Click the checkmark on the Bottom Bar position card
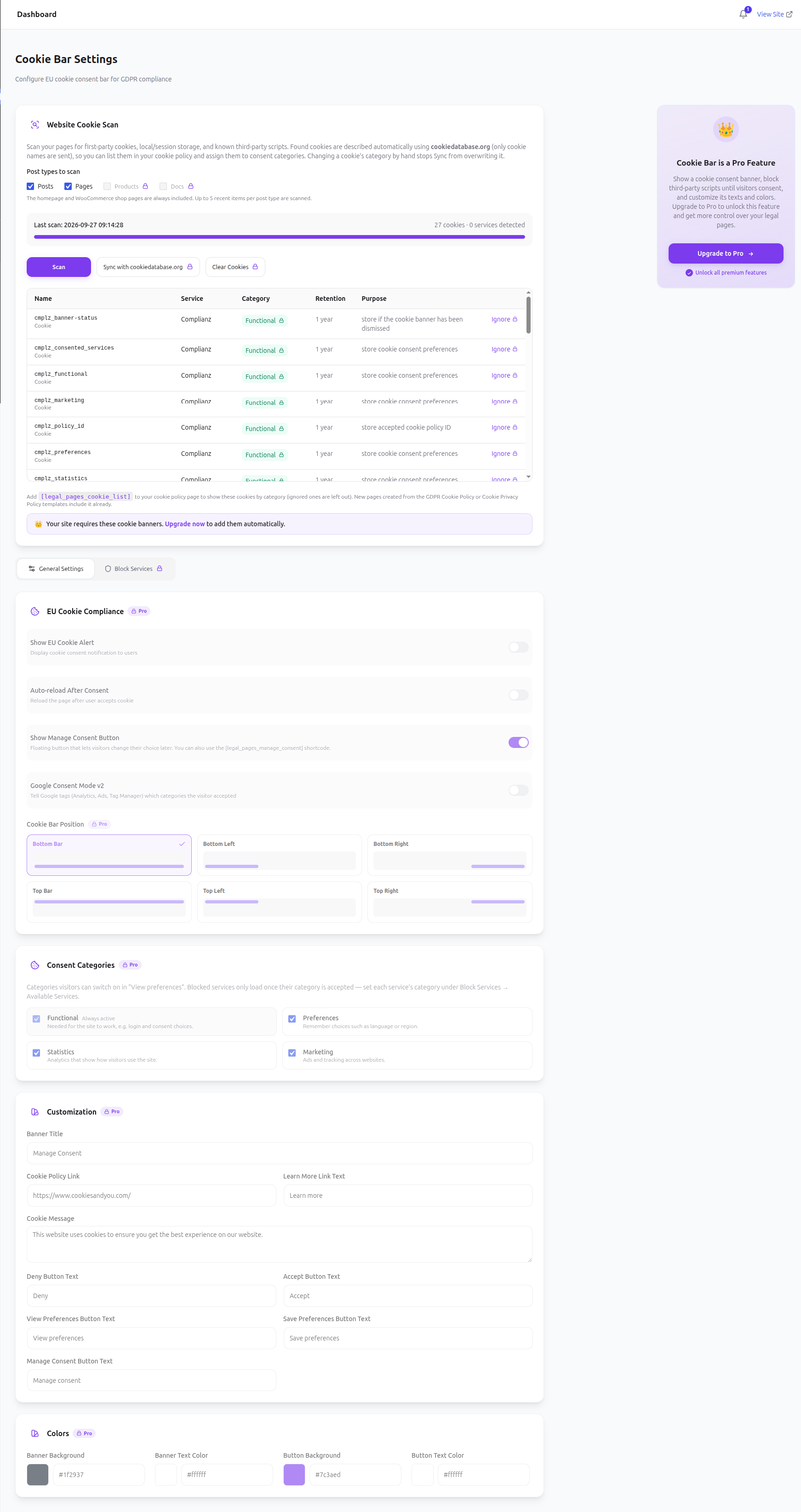The image size is (801, 1512). (x=182, y=844)
